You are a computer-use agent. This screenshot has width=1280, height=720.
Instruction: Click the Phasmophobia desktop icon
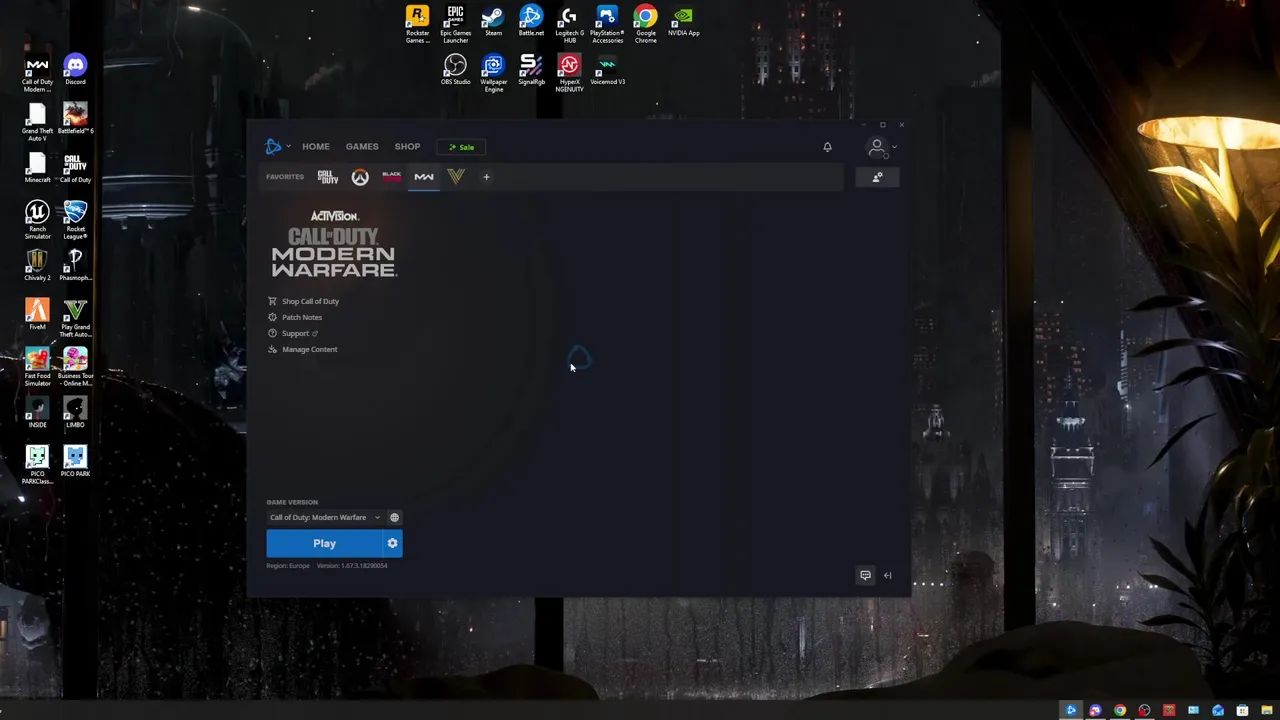[x=75, y=265]
